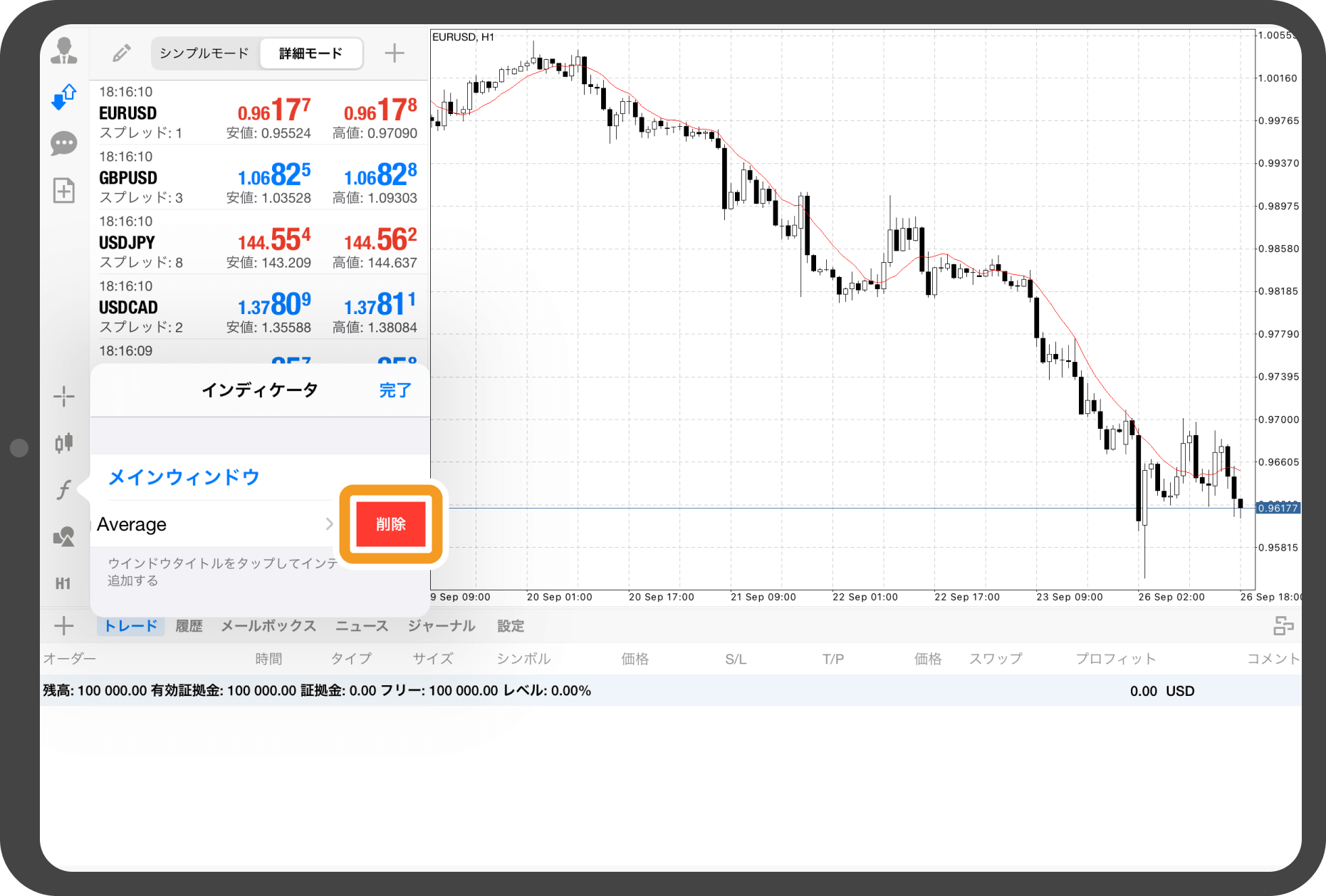Select the USDJPY quote row
The width and height of the screenshot is (1326, 896).
259,242
